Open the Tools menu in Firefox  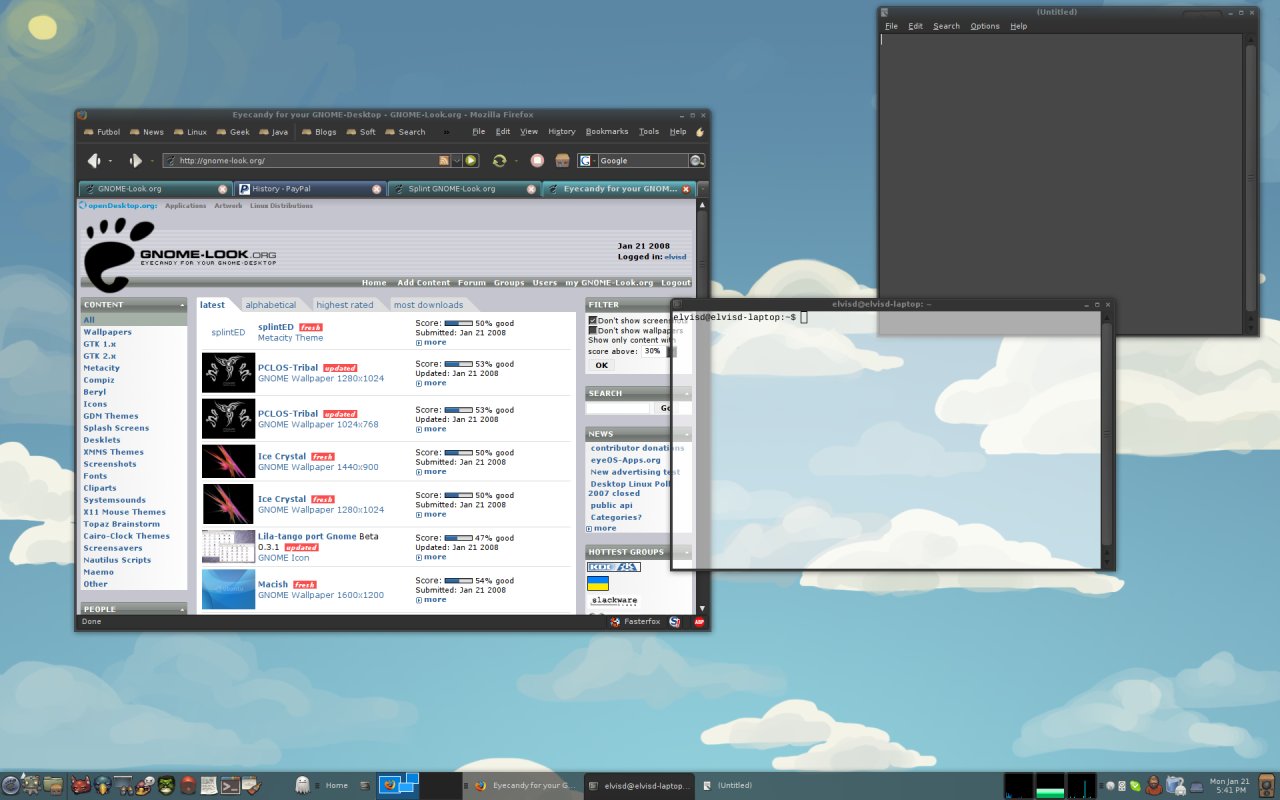(649, 131)
